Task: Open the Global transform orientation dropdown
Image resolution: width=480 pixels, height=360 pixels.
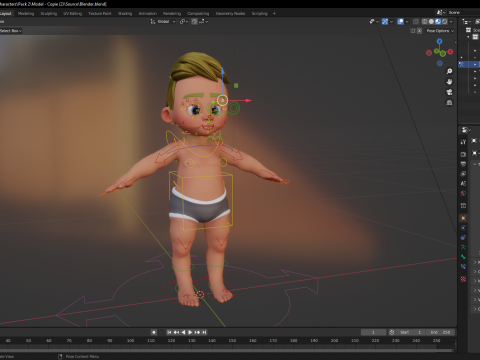Action: click(x=163, y=22)
